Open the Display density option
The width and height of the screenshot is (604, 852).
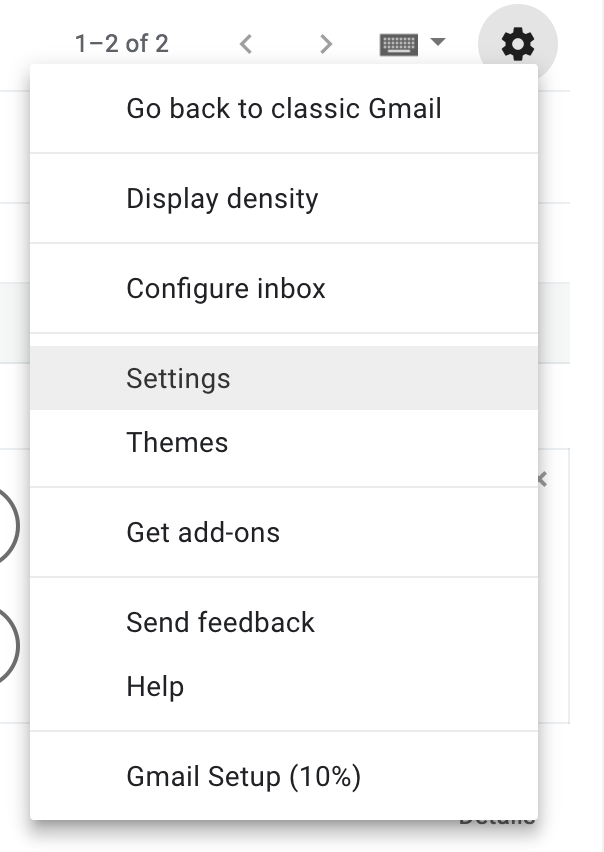(222, 198)
